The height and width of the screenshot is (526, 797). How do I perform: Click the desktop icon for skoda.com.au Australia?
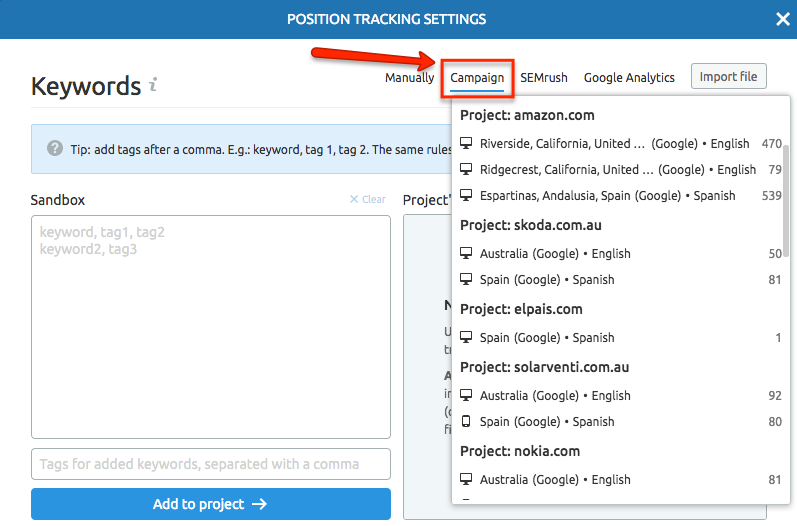[466, 253]
